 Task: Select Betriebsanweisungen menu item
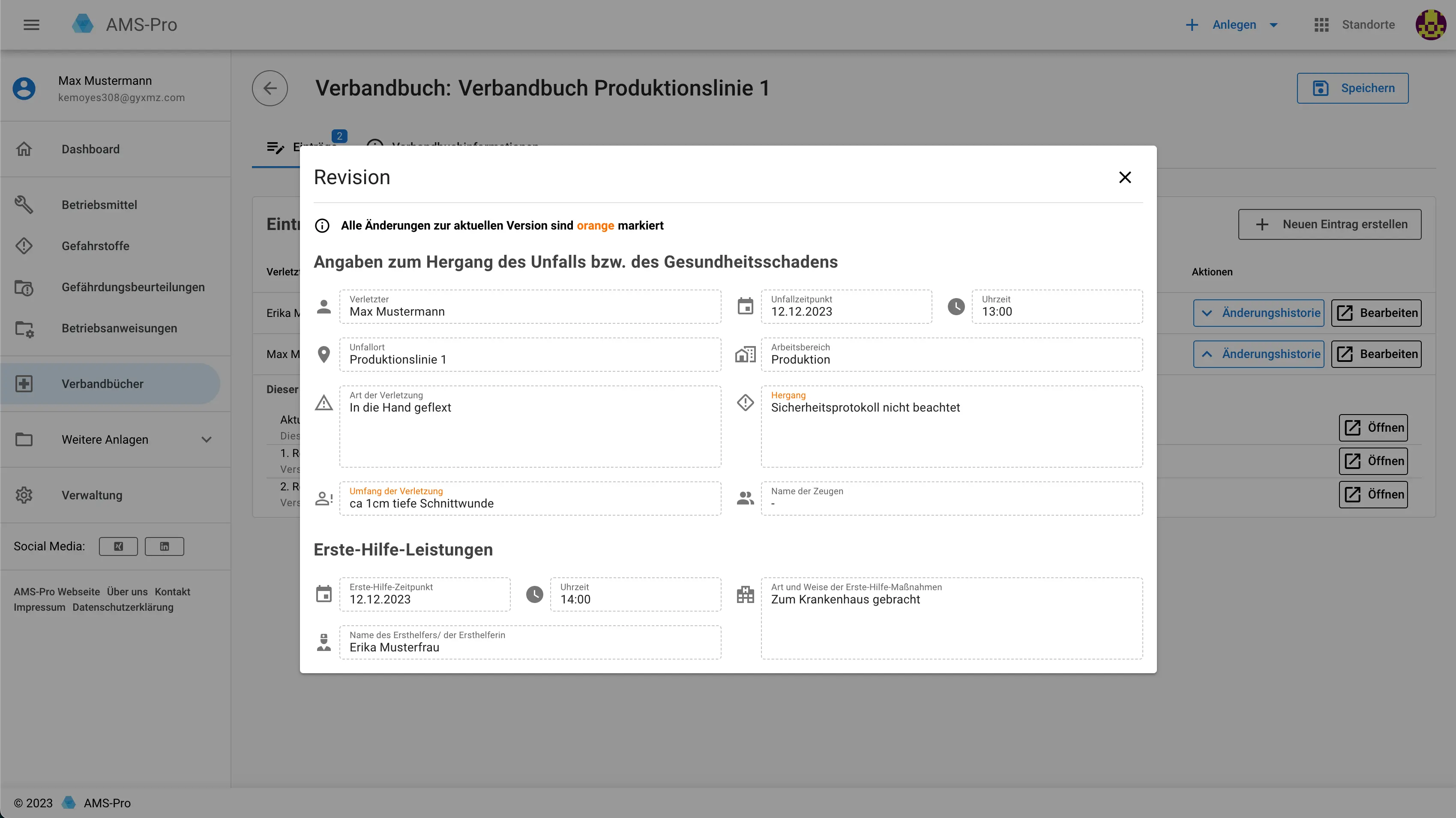[119, 328]
